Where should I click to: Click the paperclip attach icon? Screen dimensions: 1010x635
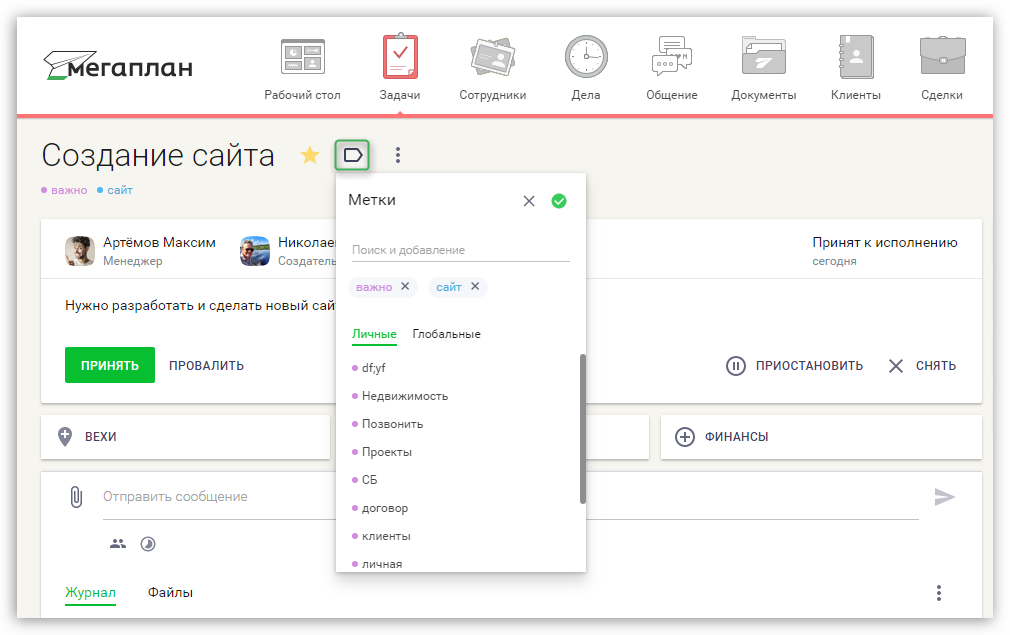76,497
